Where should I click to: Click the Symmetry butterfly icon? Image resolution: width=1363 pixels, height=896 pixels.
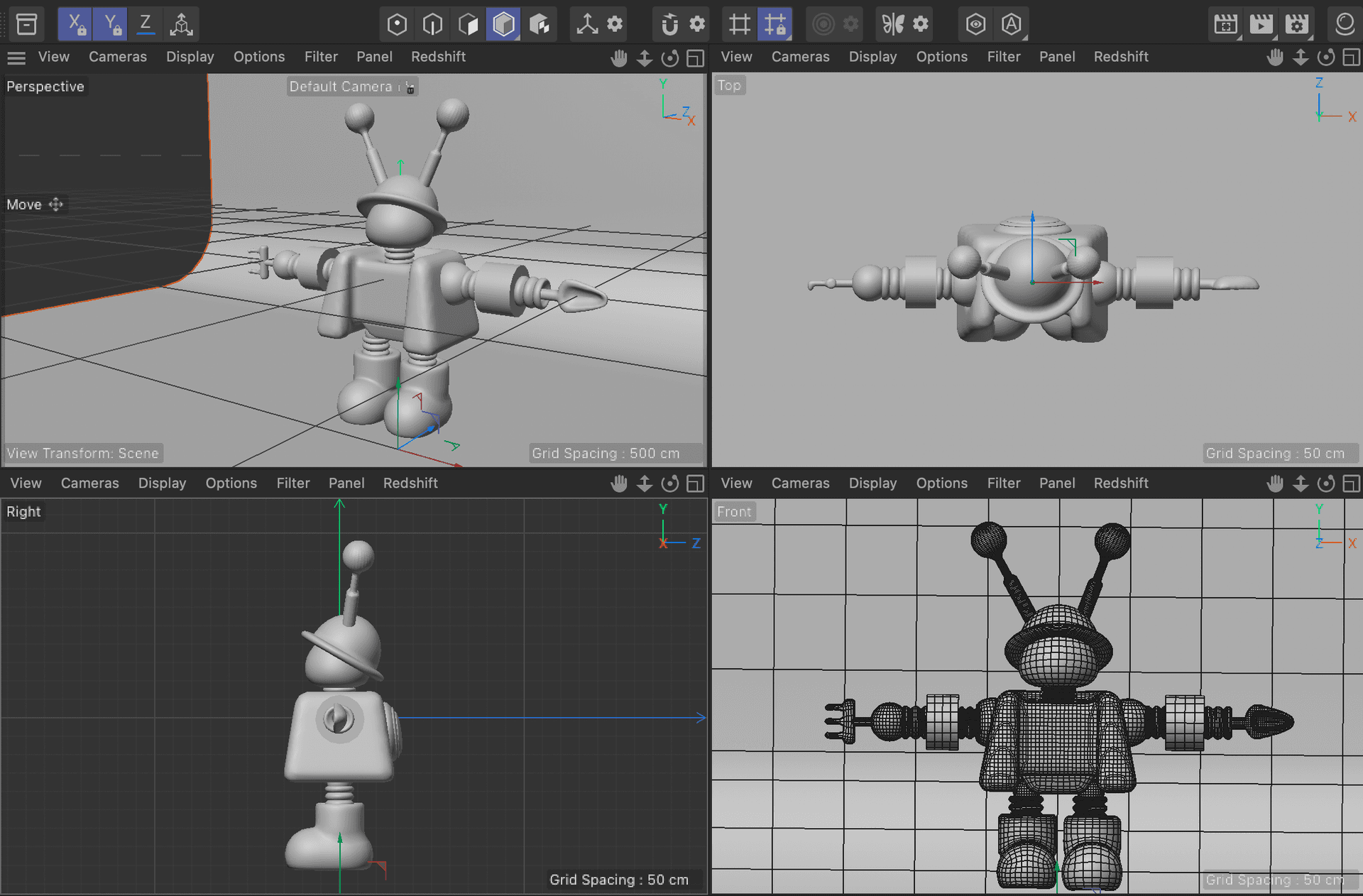click(892, 24)
